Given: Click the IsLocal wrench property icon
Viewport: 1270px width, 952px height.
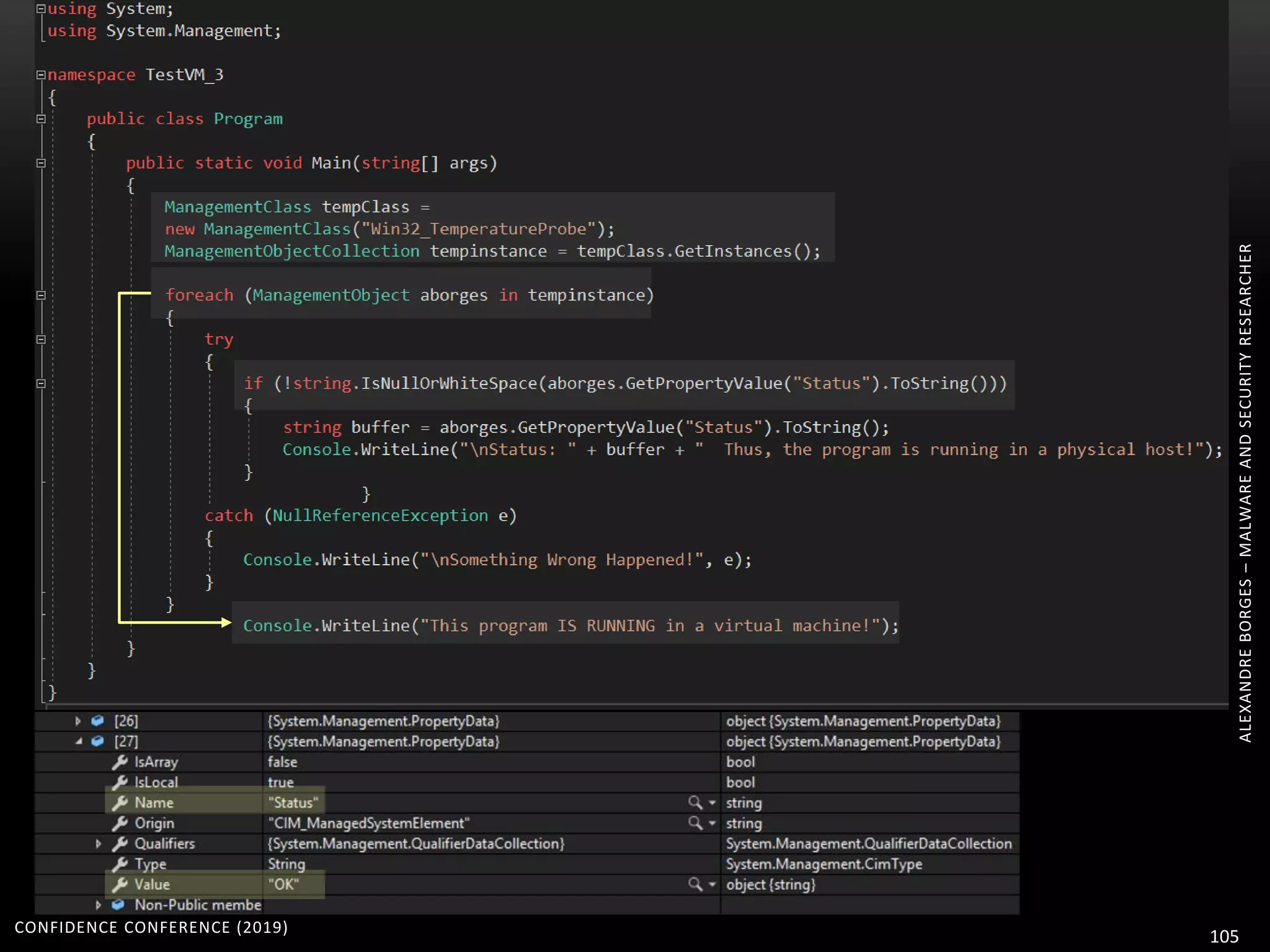Looking at the screenshot, I should [x=120, y=782].
